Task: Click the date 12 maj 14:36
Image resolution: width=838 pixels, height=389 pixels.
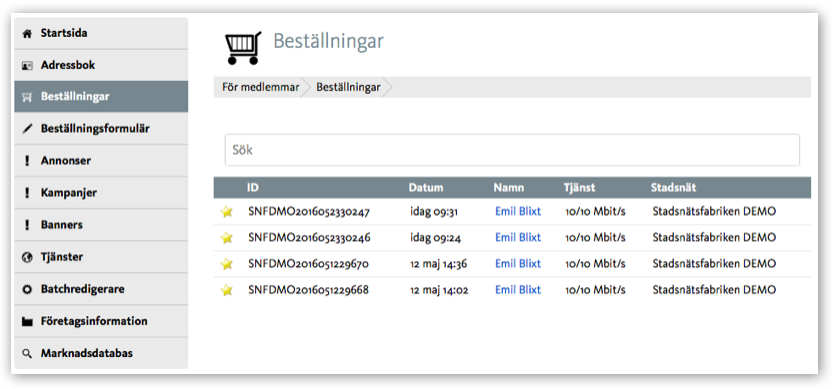Action: point(439,263)
